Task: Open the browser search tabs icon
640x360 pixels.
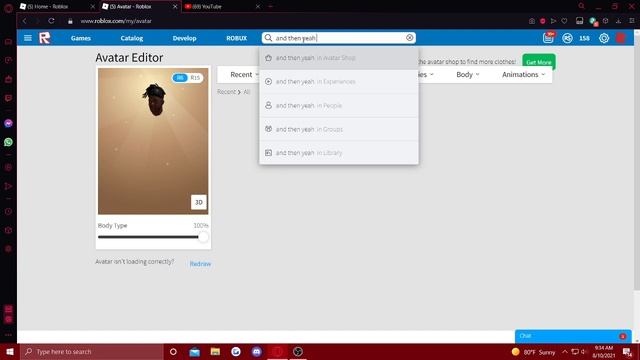Action: [x=582, y=6]
